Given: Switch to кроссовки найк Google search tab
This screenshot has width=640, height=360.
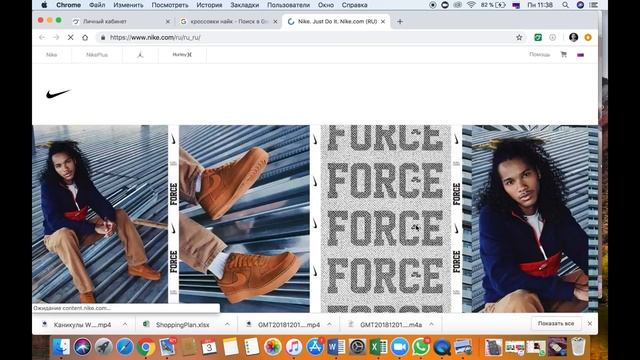Looking at the screenshot, I should coord(229,22).
